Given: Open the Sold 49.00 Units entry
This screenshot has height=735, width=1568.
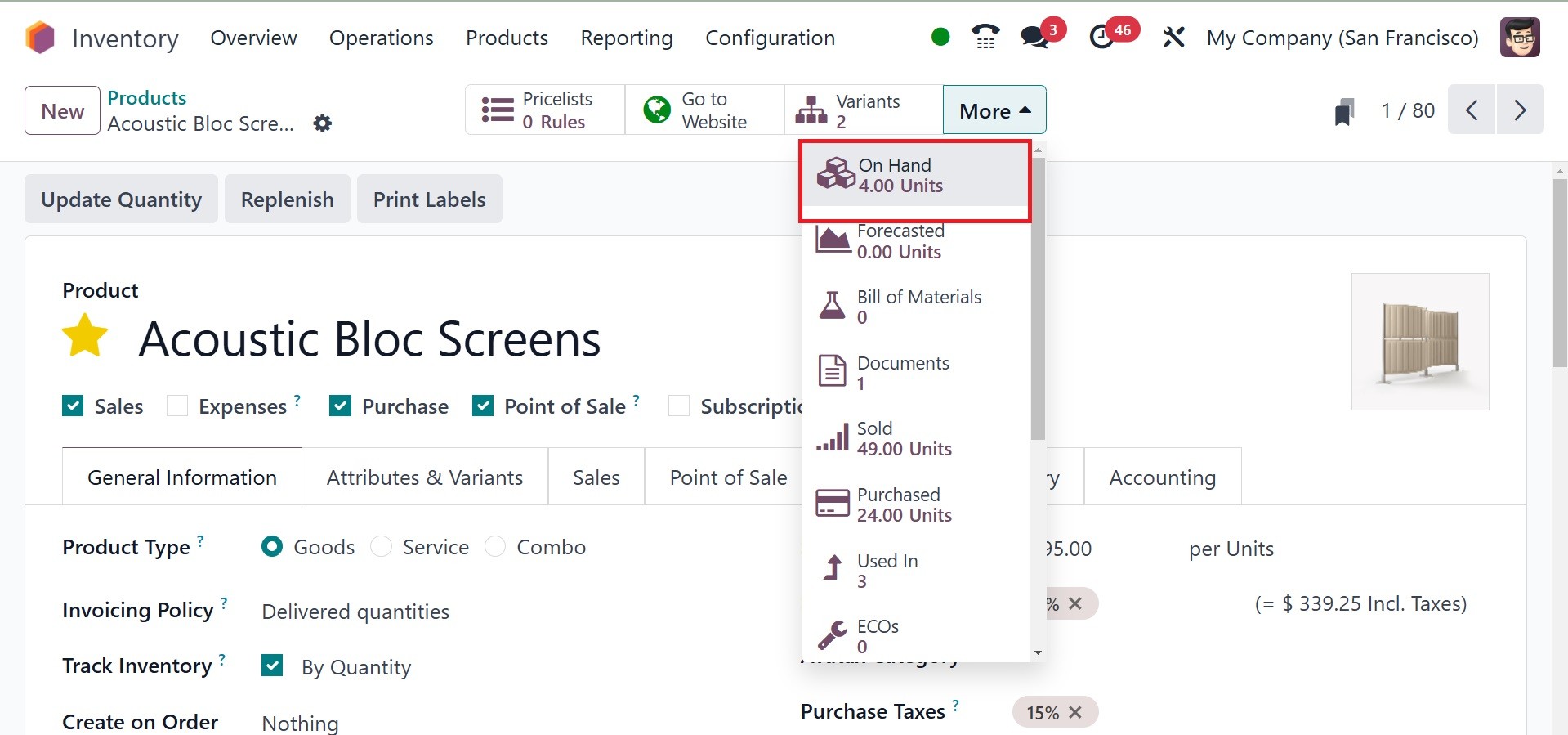Looking at the screenshot, I should tap(915, 439).
